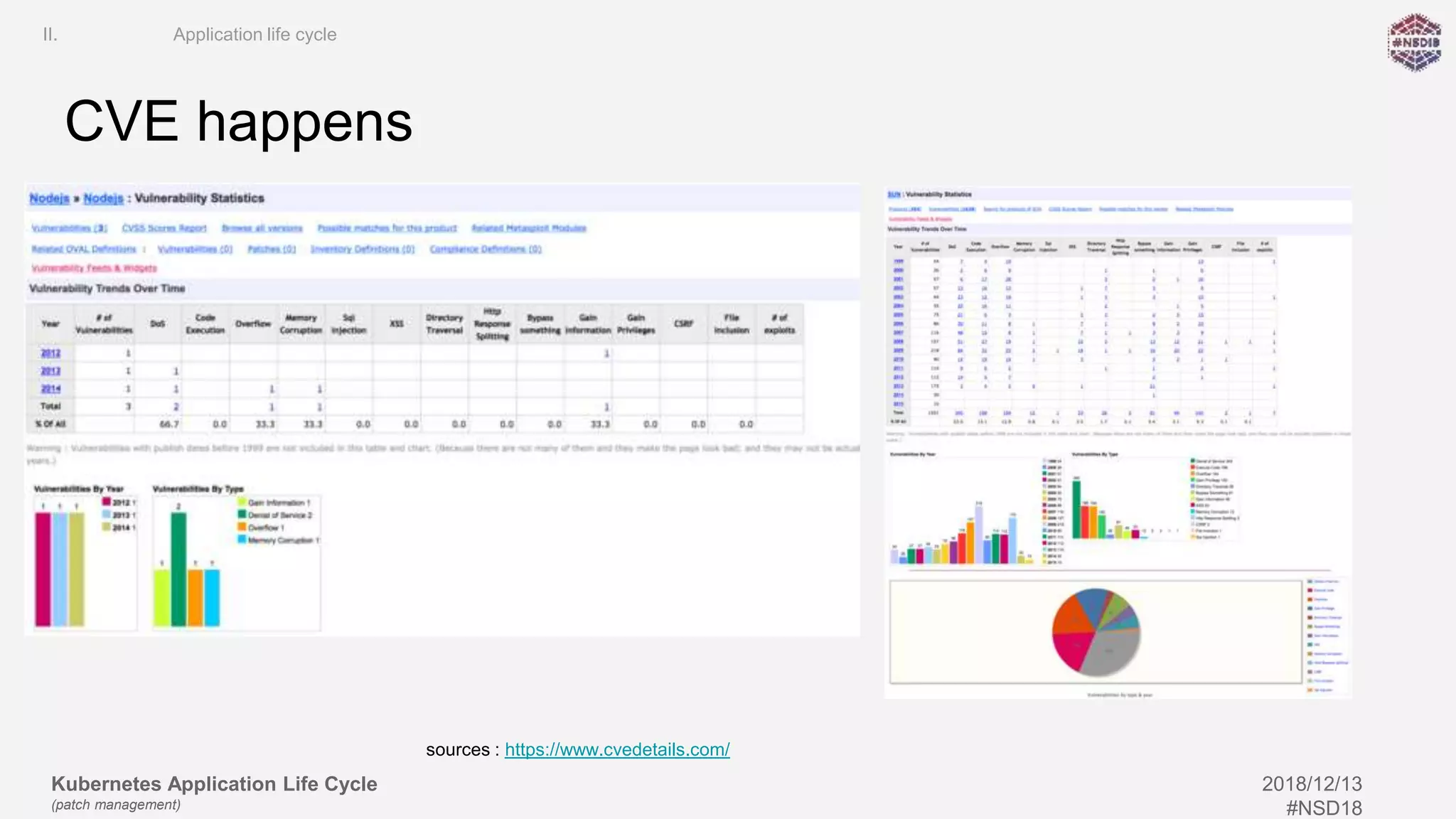Click the tall green Denial of Service bar
The width and height of the screenshot is (1456, 819).
coord(178,569)
